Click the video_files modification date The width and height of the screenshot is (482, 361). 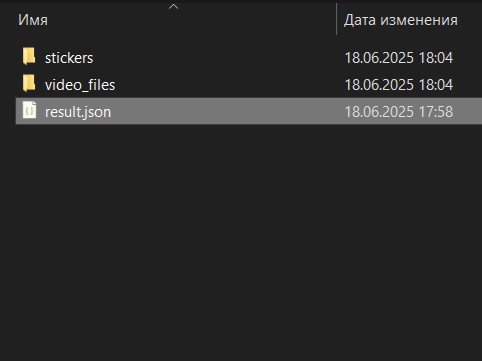pyautogui.click(x=399, y=85)
